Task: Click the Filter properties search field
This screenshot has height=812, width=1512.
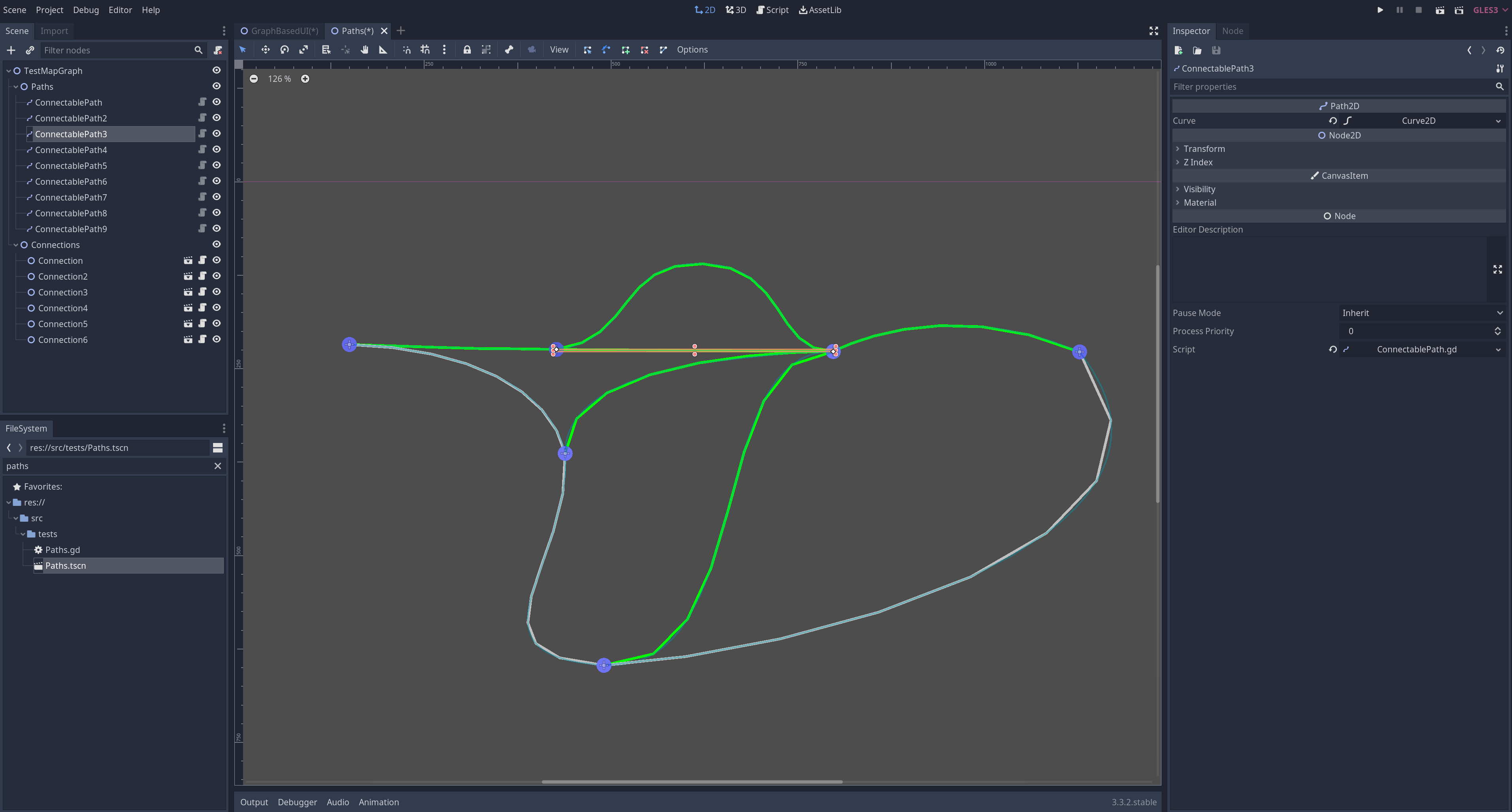Action: [1333, 87]
